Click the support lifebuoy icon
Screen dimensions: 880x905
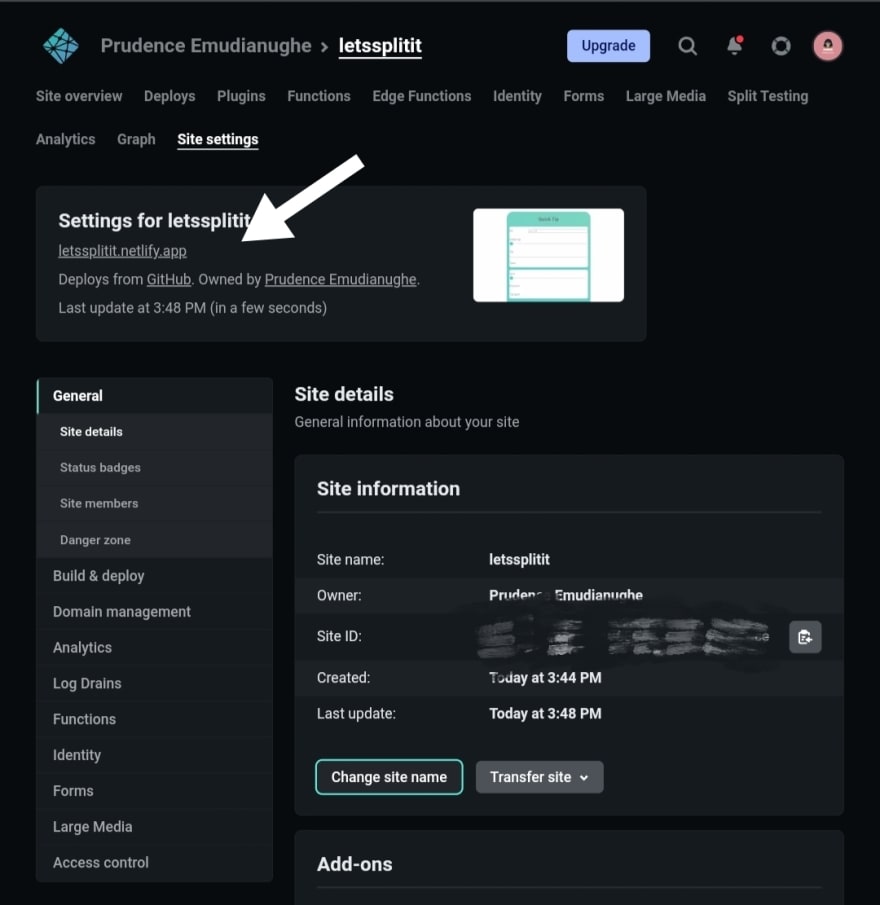(781, 46)
